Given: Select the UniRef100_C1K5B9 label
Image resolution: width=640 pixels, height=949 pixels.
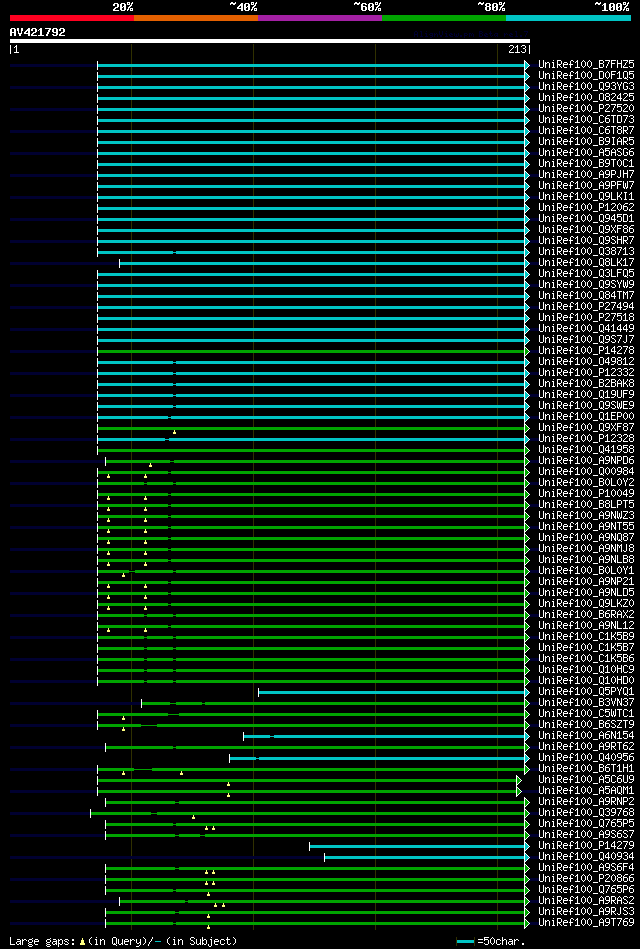Looking at the screenshot, I should click(586, 636).
